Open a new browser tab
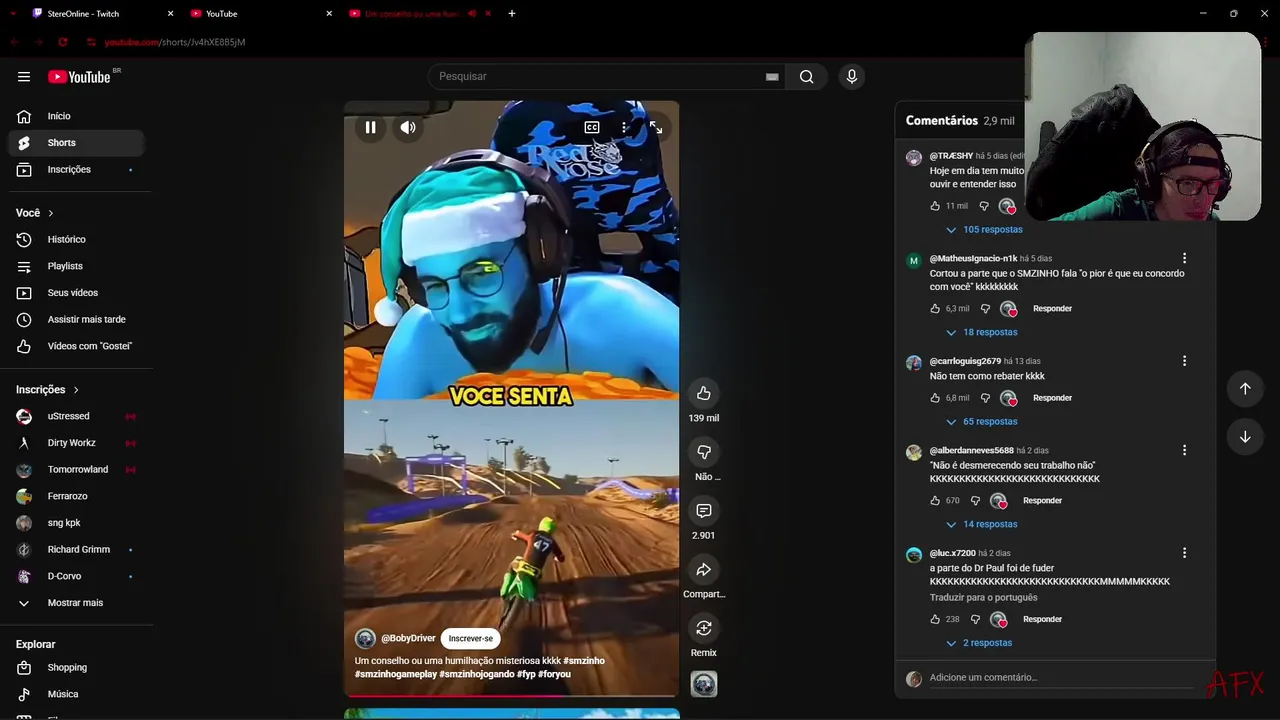Screen dimensions: 1280x720 point(512,14)
